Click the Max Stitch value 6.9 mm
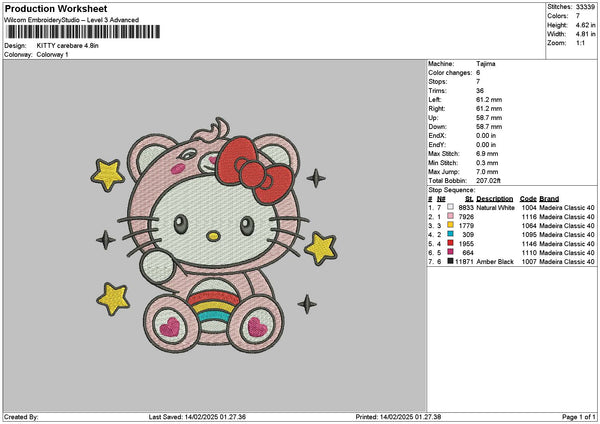The image size is (600, 424). point(487,154)
